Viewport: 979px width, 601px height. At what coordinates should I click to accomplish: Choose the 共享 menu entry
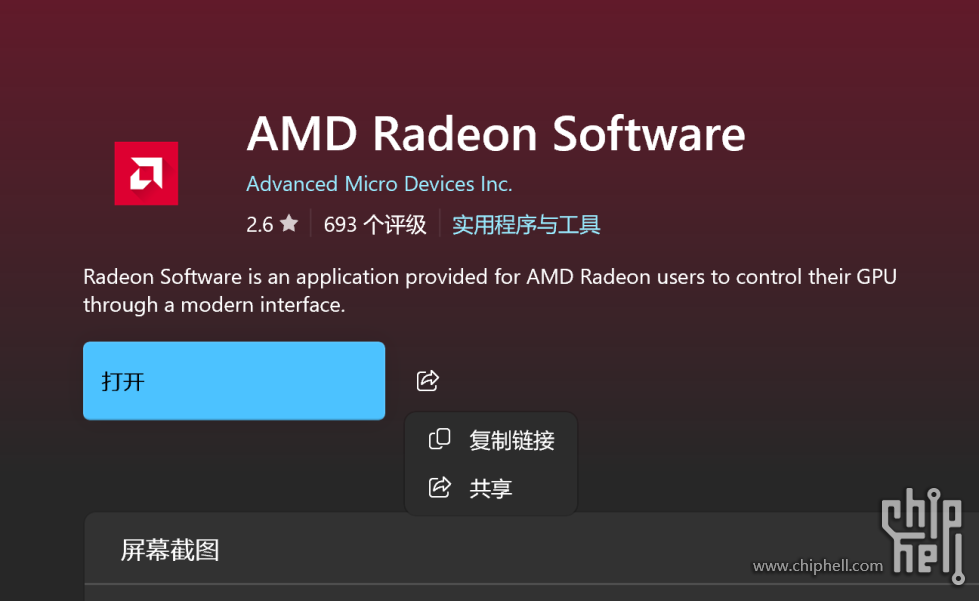pyautogui.click(x=490, y=488)
